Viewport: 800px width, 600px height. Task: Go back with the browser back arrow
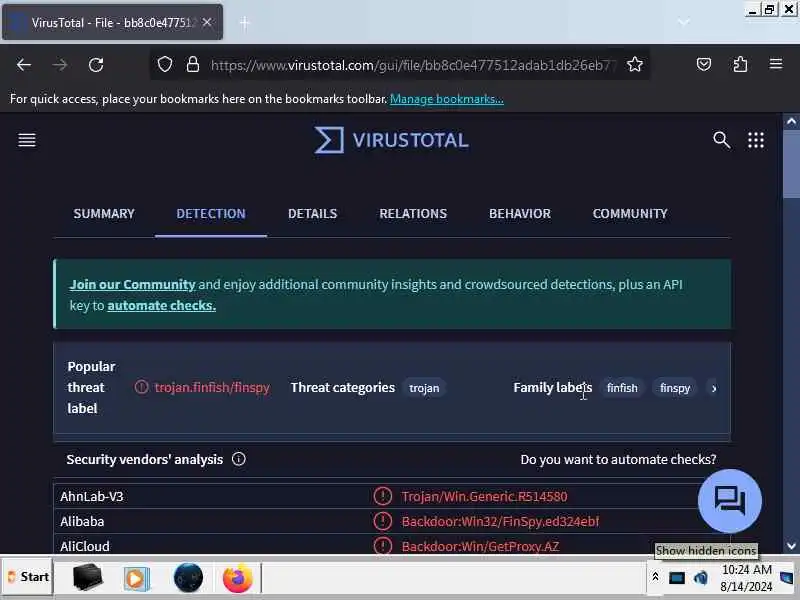pyautogui.click(x=24, y=65)
